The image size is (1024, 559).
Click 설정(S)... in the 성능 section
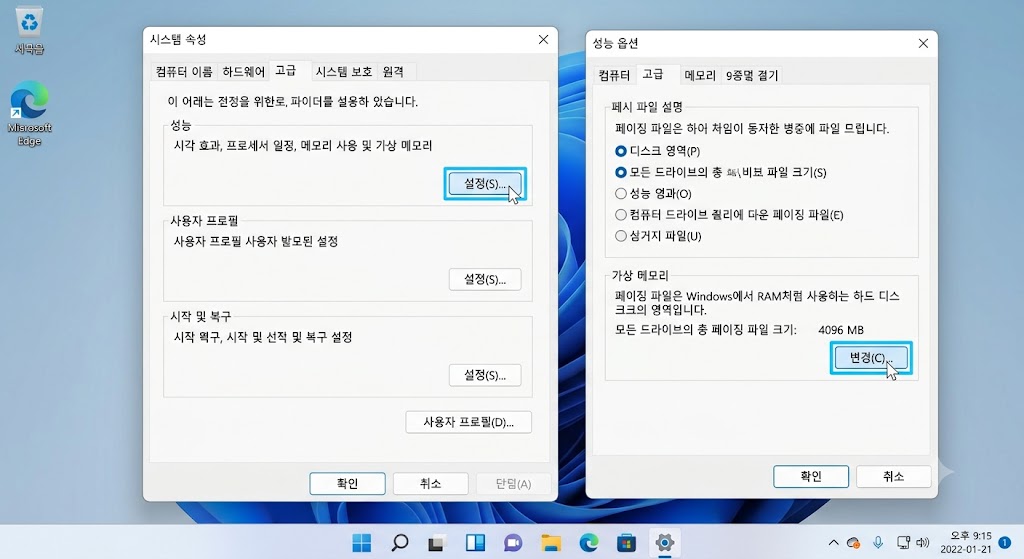485,184
